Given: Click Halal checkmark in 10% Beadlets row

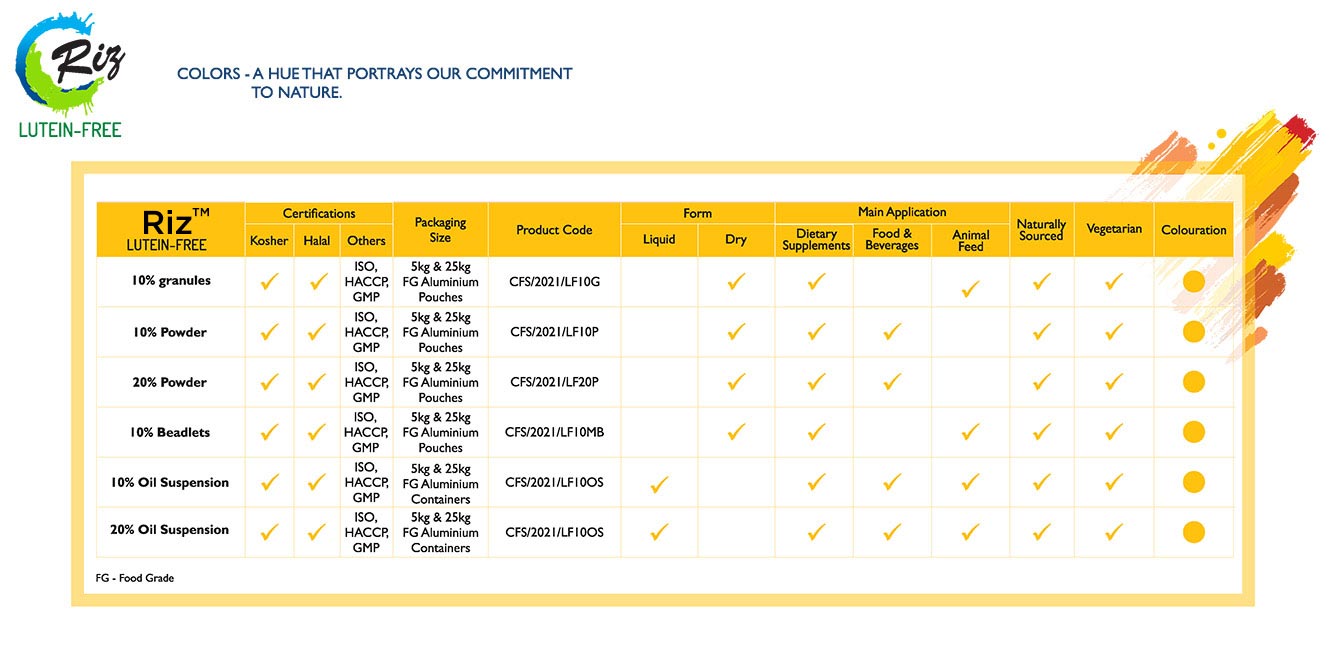Looking at the screenshot, I should coord(318,432).
